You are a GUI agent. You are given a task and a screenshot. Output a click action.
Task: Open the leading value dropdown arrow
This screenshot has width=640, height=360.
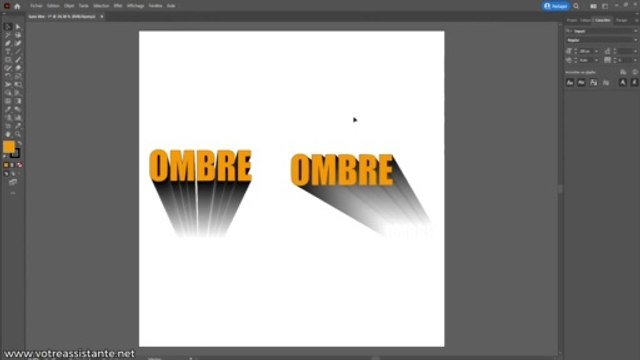(635, 51)
